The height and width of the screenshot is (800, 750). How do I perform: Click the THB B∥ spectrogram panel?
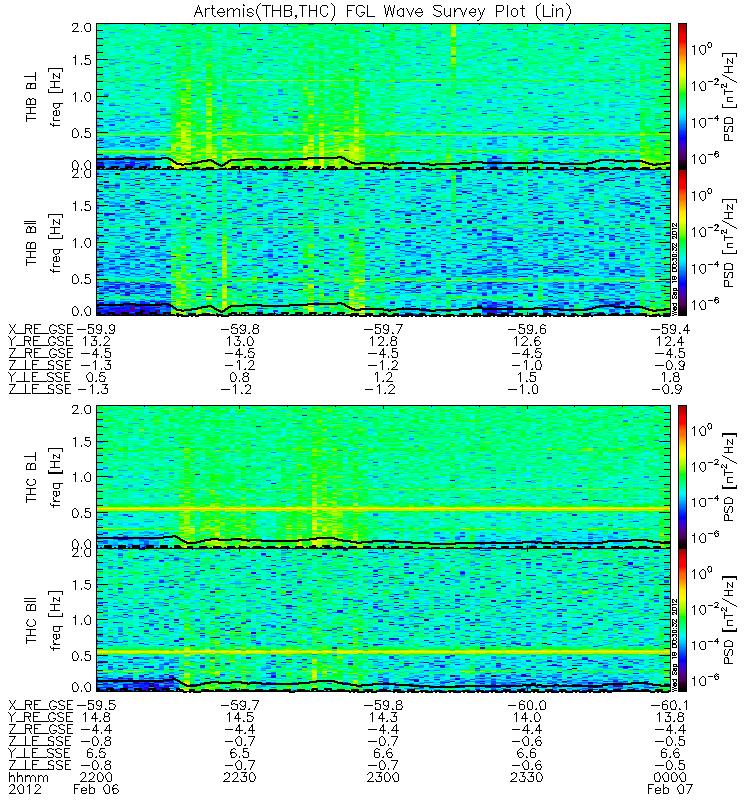pyautogui.click(x=383, y=242)
